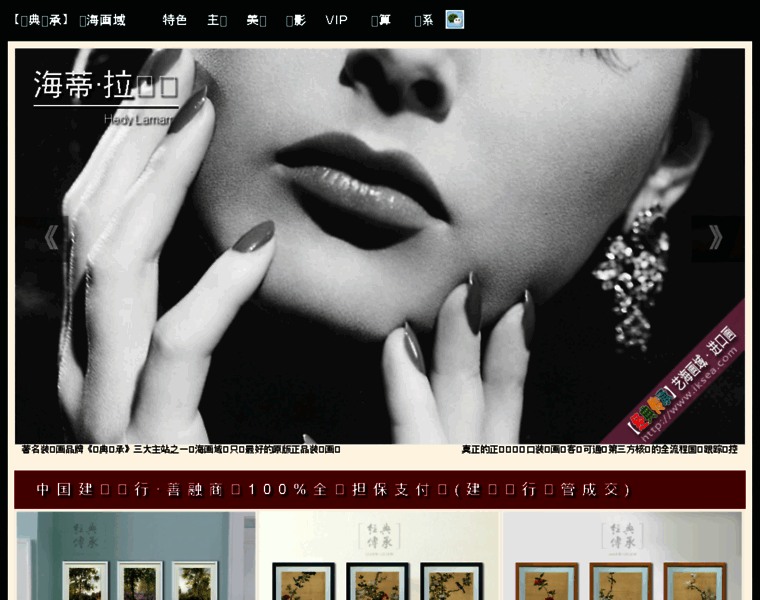Click the 海蒂·拉 slide title text
760x600 pixels.
click(x=106, y=85)
